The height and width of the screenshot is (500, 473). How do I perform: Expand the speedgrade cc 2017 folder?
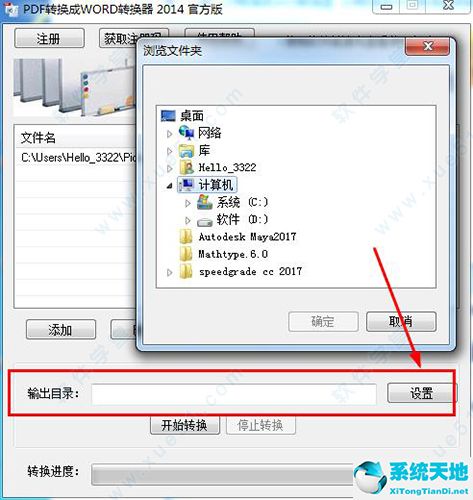tap(169, 272)
